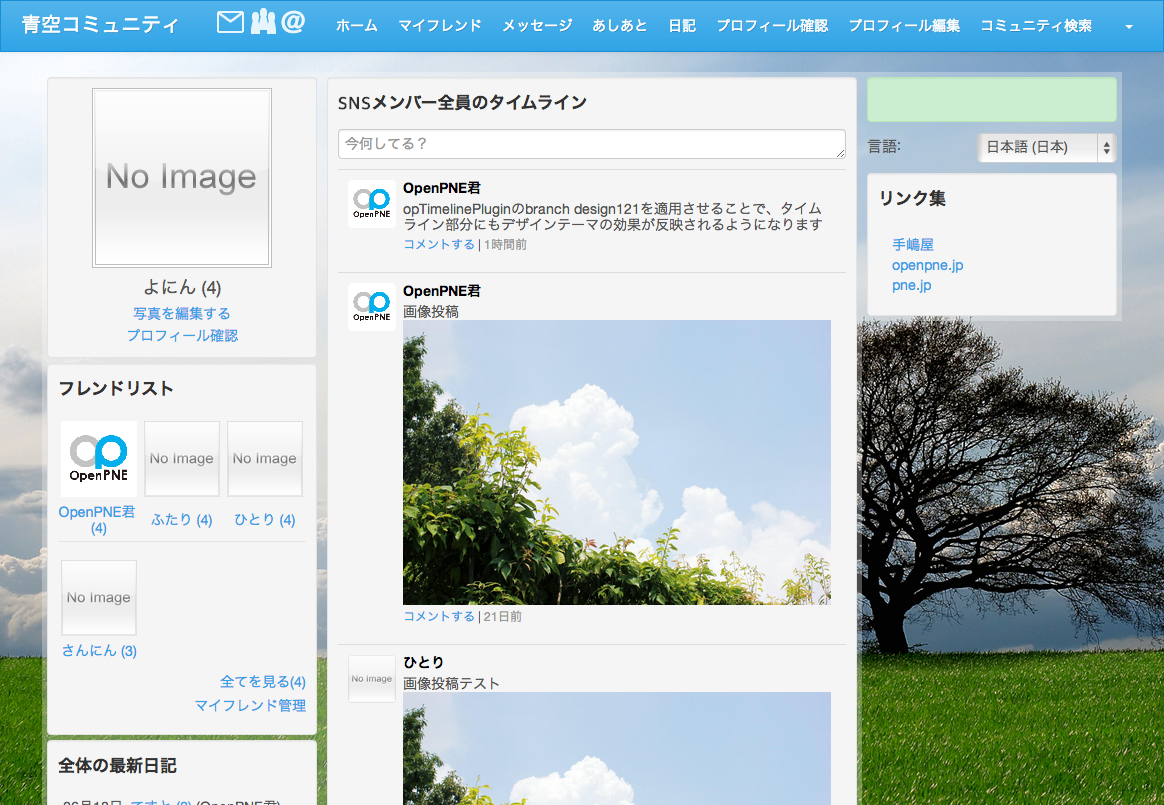Image resolution: width=1164 pixels, height=805 pixels.
Task: Click the @ mentions icon in navbar
Action: pos(293,22)
